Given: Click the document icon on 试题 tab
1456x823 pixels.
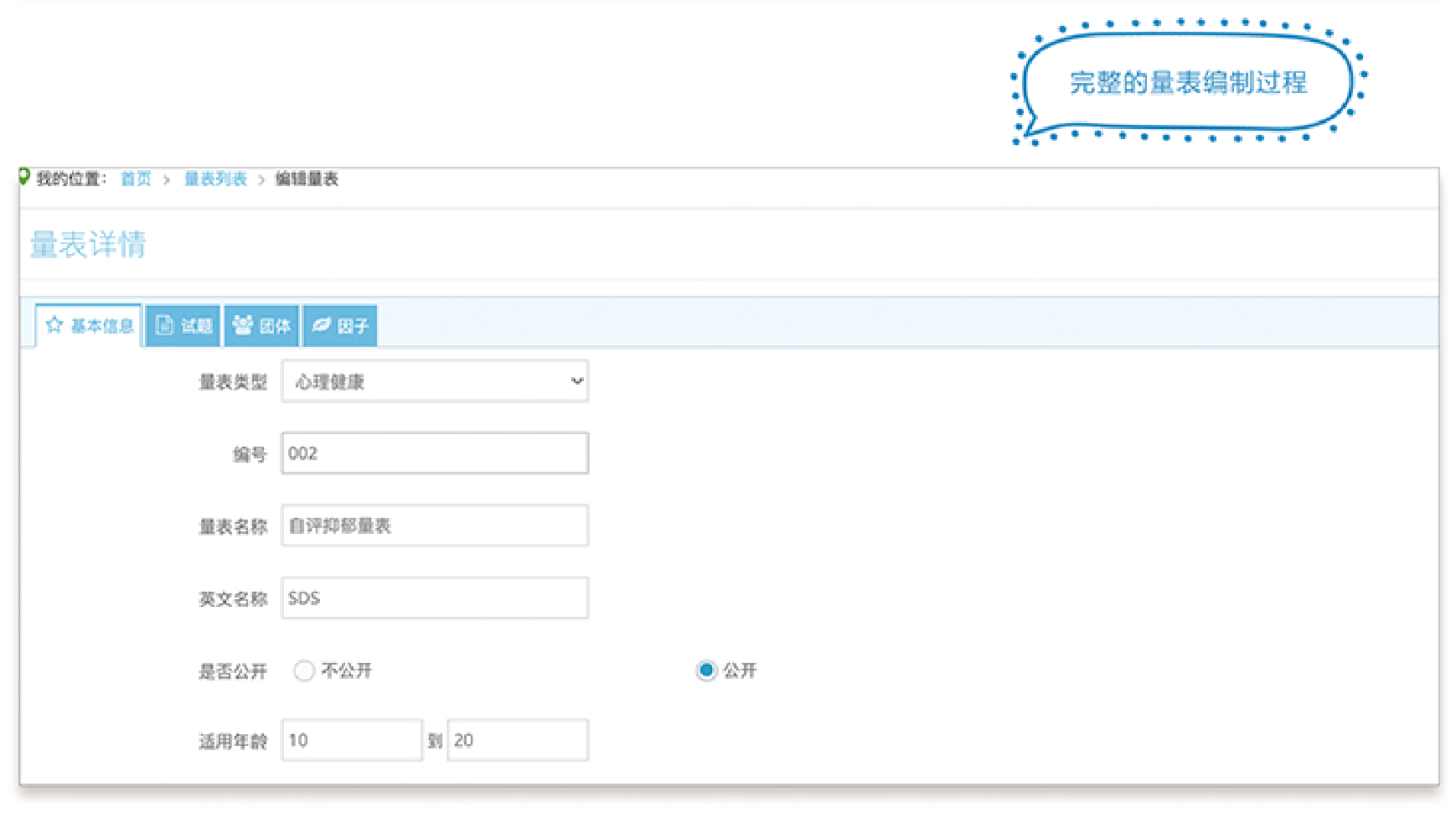Looking at the screenshot, I should [165, 324].
